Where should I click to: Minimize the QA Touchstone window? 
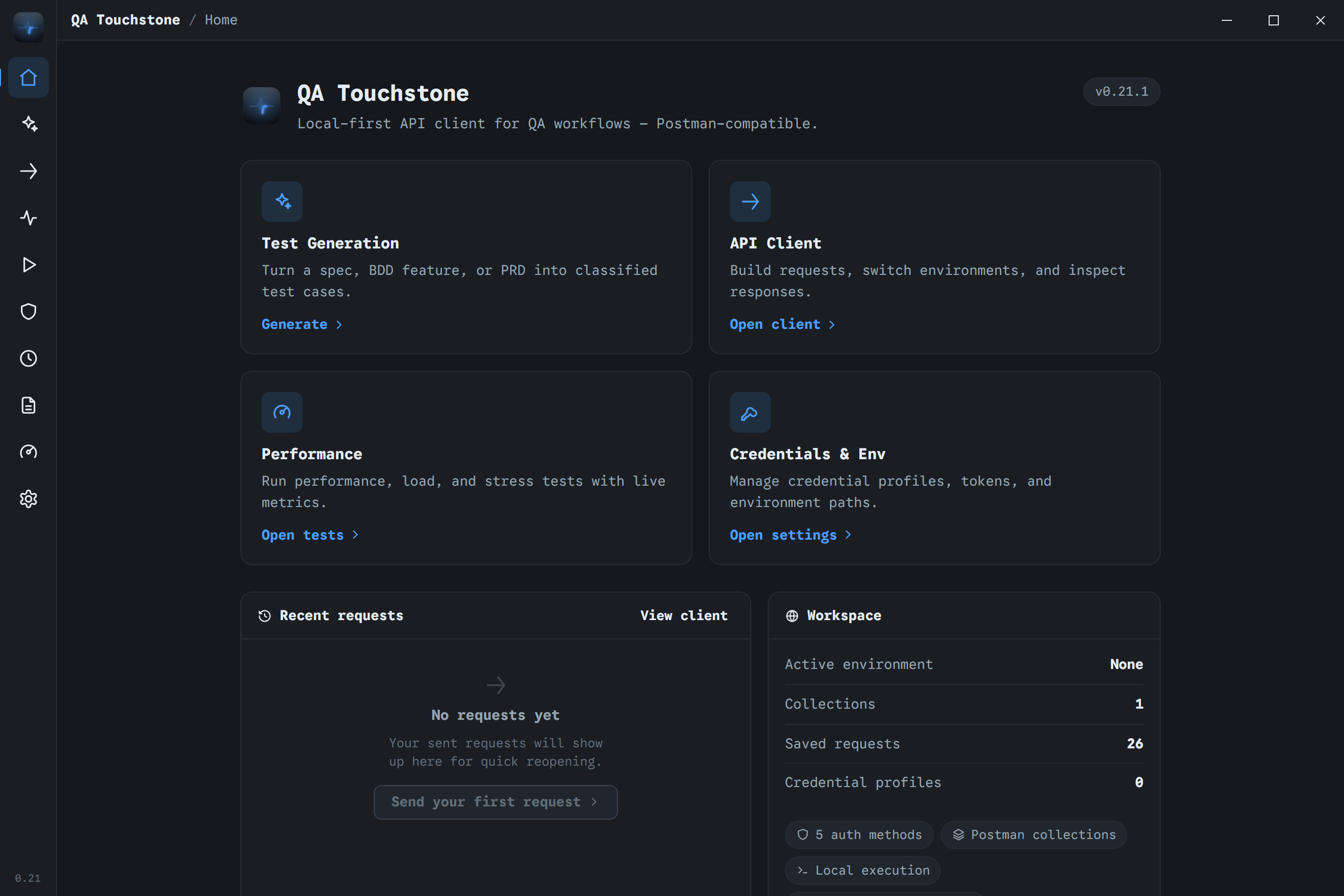click(x=1227, y=20)
